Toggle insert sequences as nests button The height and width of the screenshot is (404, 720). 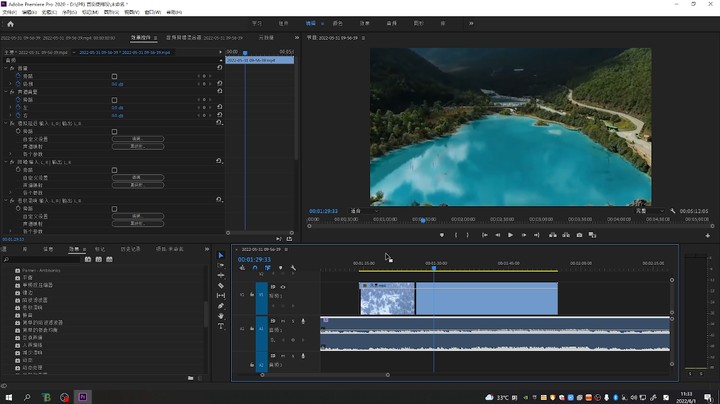coord(242,268)
